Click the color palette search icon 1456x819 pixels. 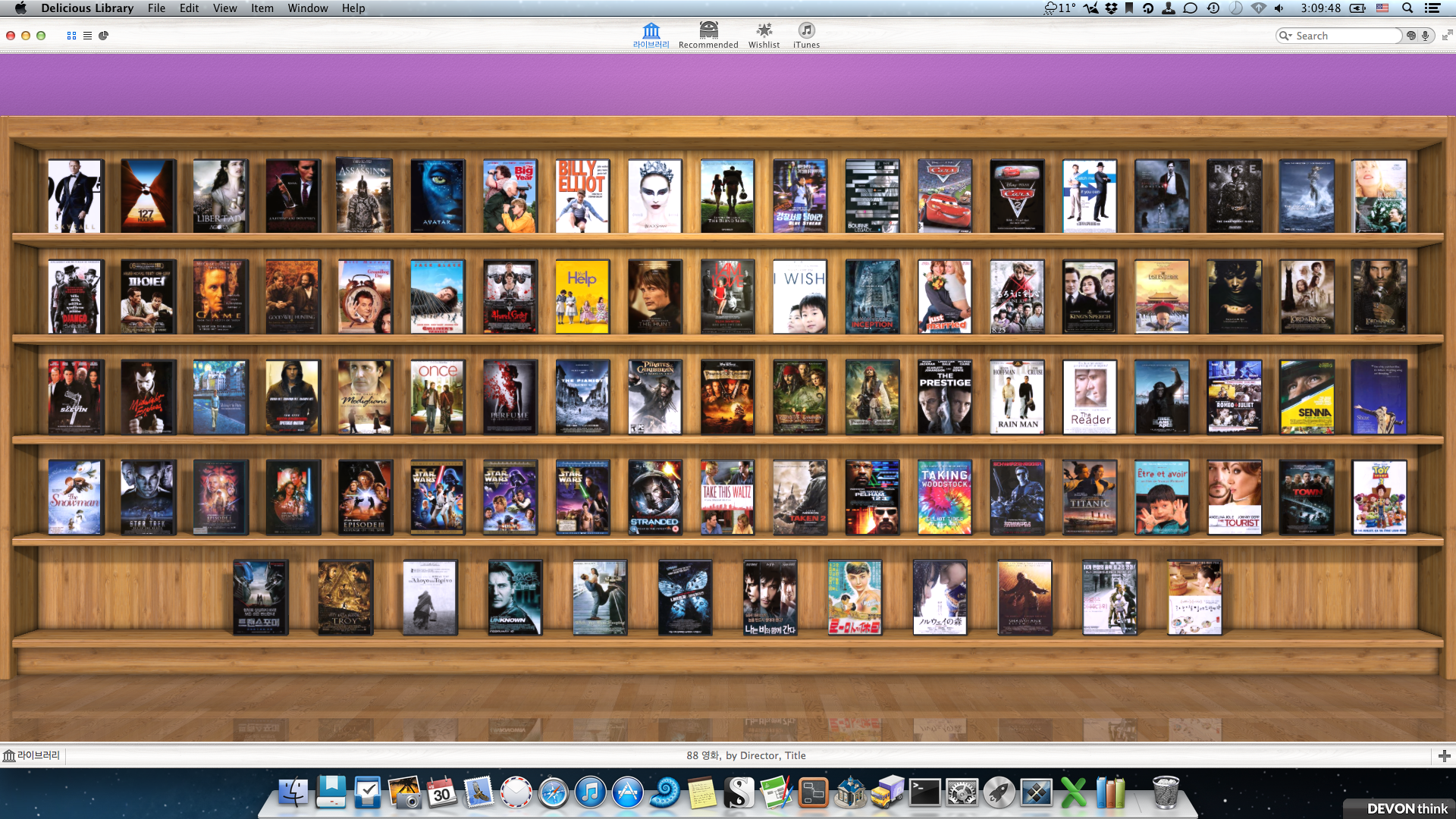[x=1411, y=36]
